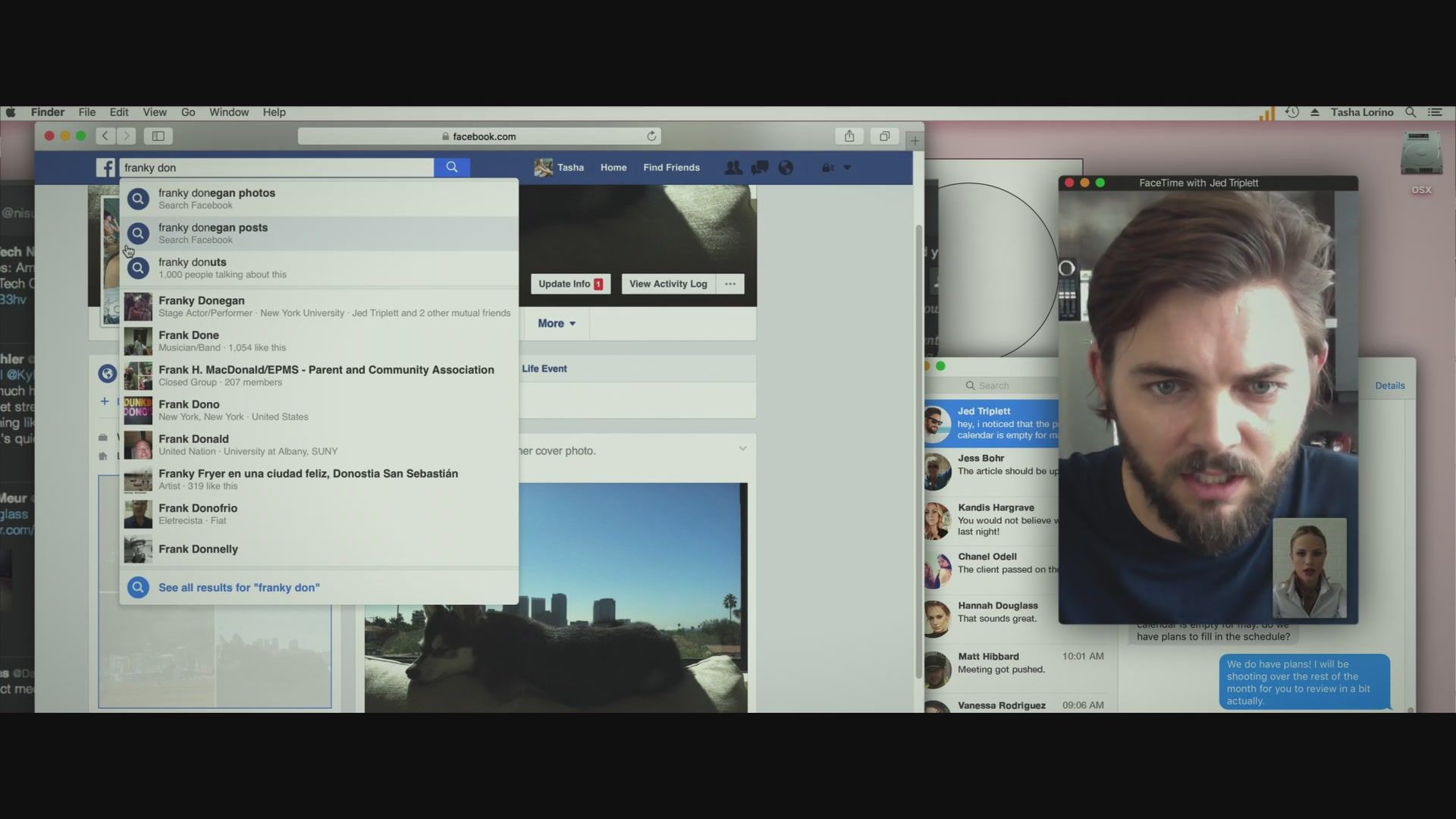1456x819 pixels.
Task: Show all Safari tabs button
Action: (x=884, y=136)
